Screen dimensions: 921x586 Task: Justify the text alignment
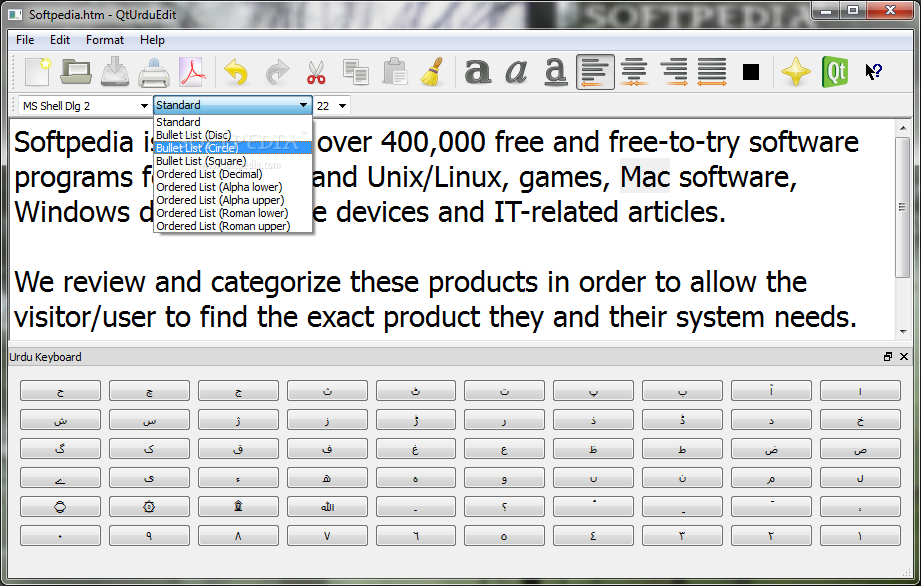712,72
